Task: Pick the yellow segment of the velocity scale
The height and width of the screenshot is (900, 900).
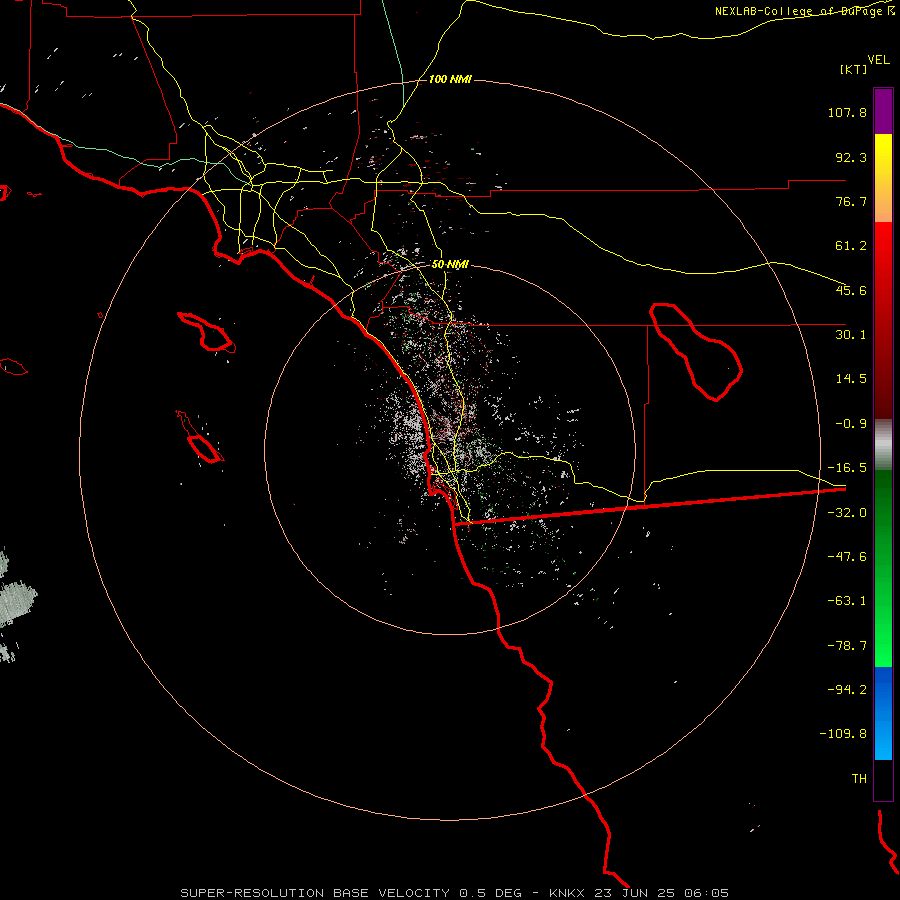Action: point(883,178)
